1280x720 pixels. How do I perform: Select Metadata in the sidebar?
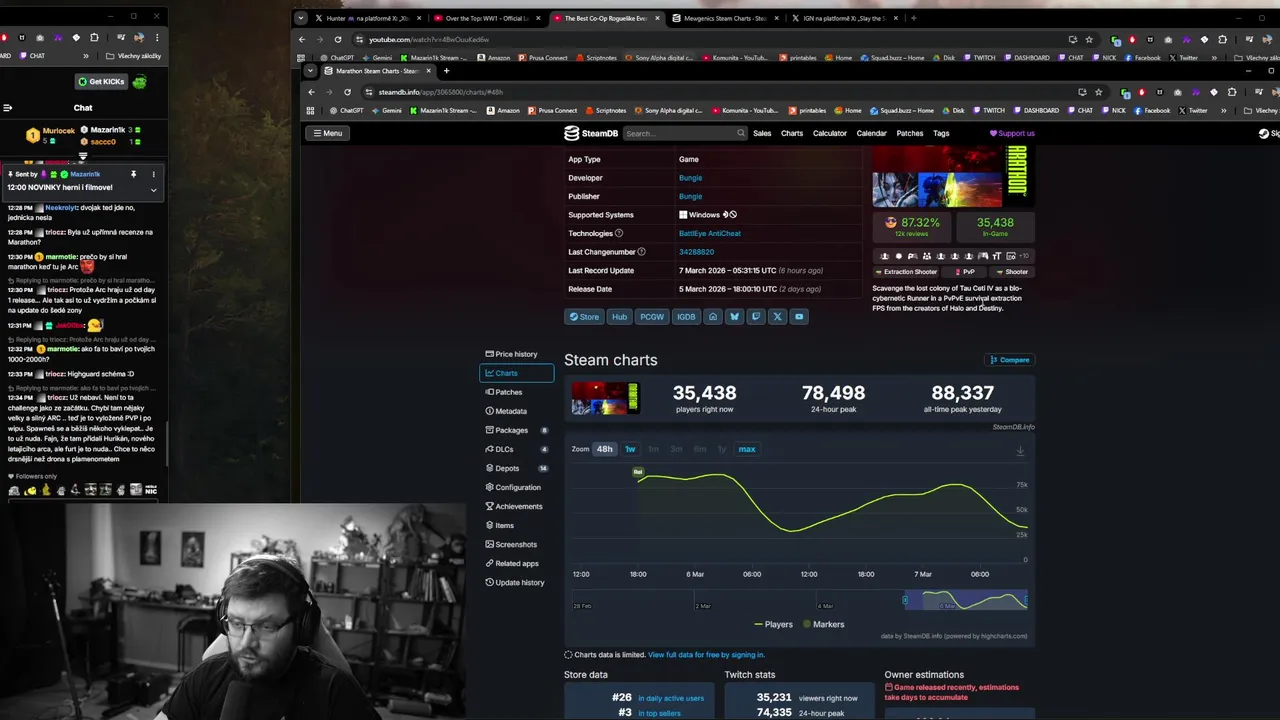coord(516,411)
